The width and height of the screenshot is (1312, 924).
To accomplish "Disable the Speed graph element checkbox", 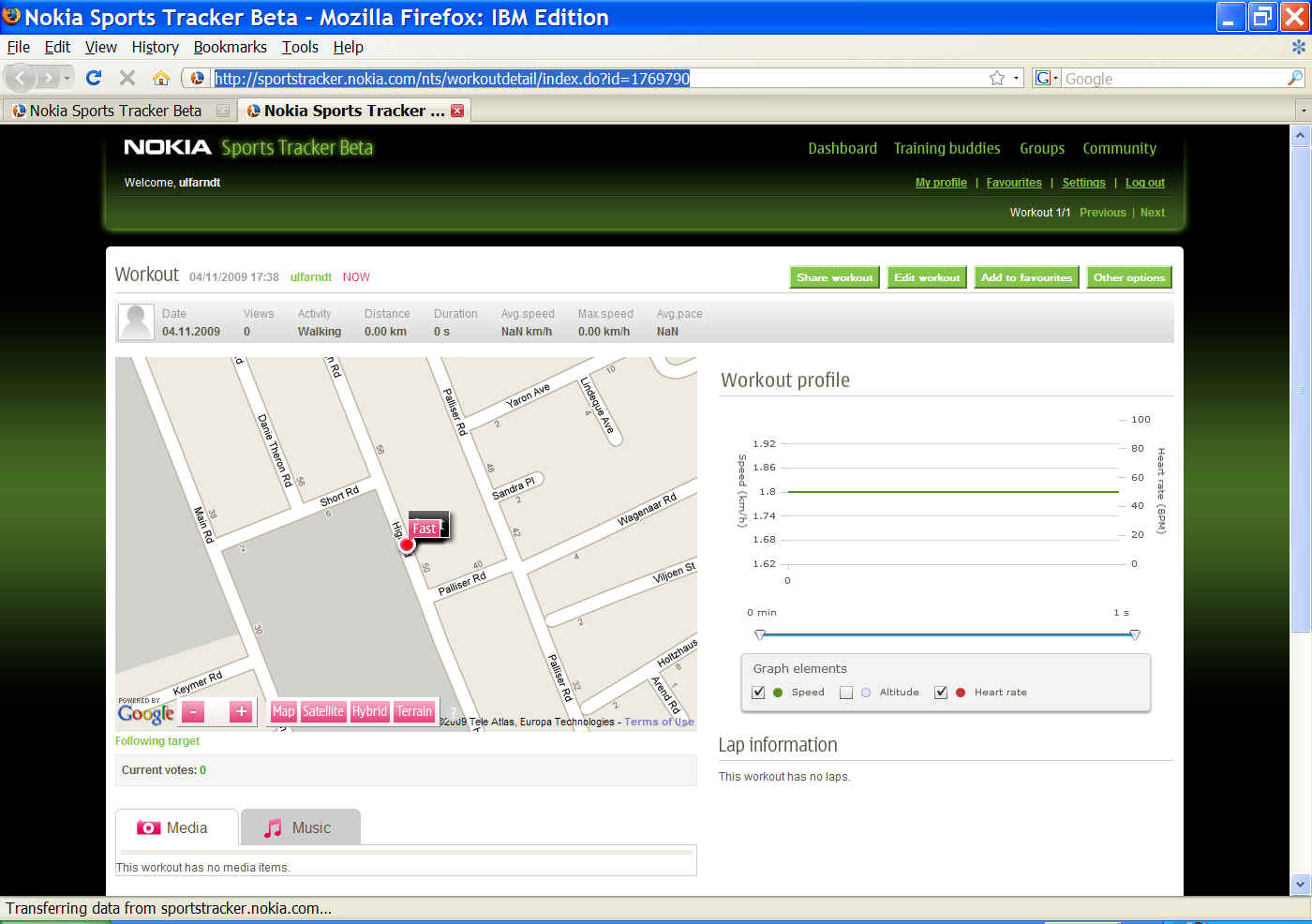I will (758, 693).
